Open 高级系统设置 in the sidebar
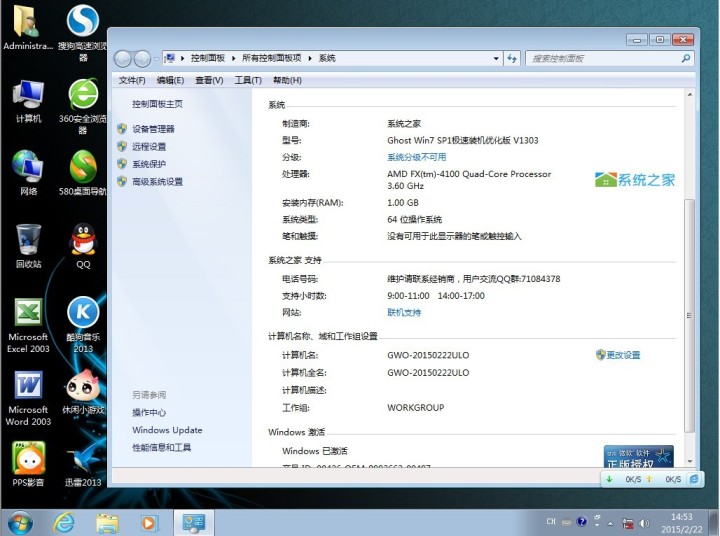720x536 pixels. click(x=157, y=181)
